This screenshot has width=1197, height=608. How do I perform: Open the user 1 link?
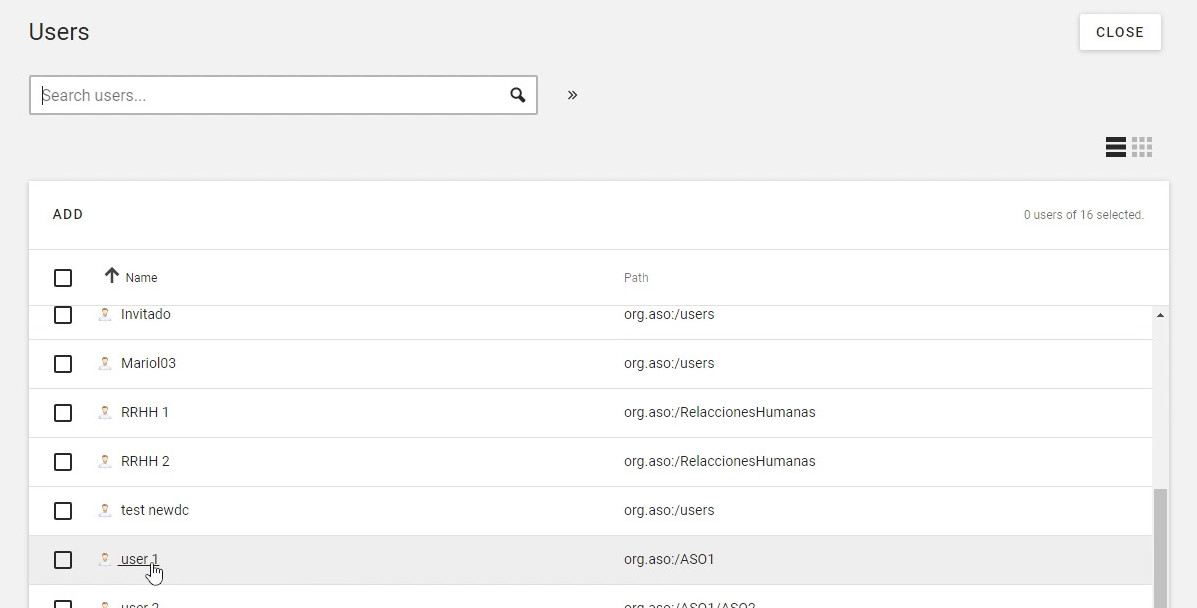point(139,559)
